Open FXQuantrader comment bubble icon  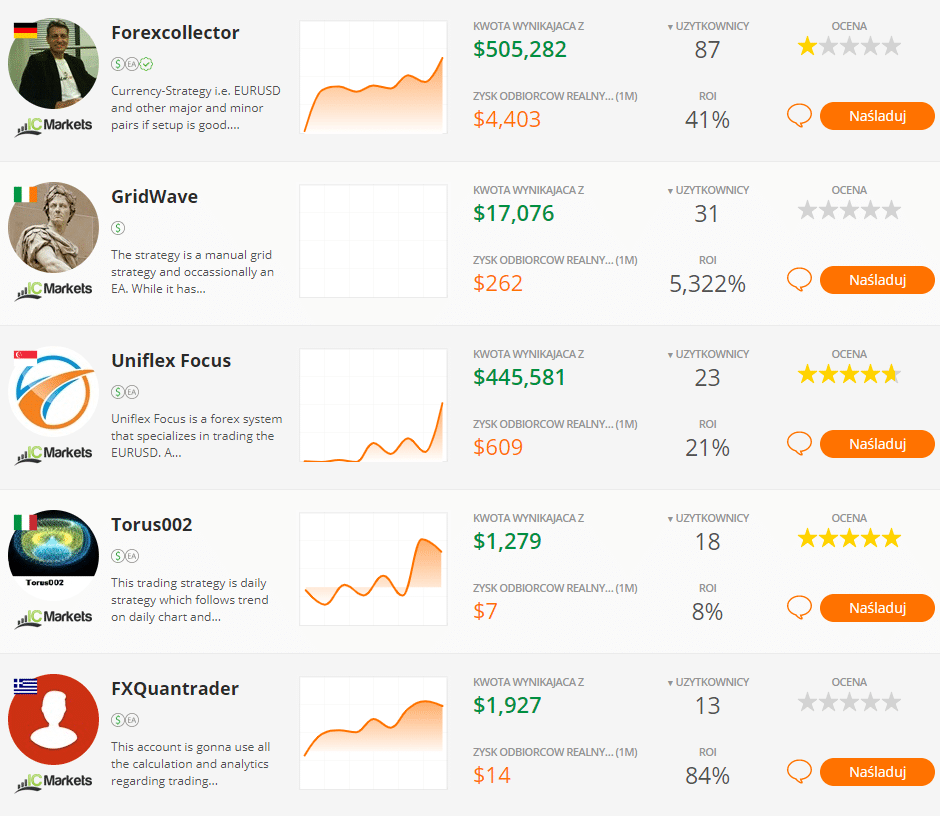[799, 772]
